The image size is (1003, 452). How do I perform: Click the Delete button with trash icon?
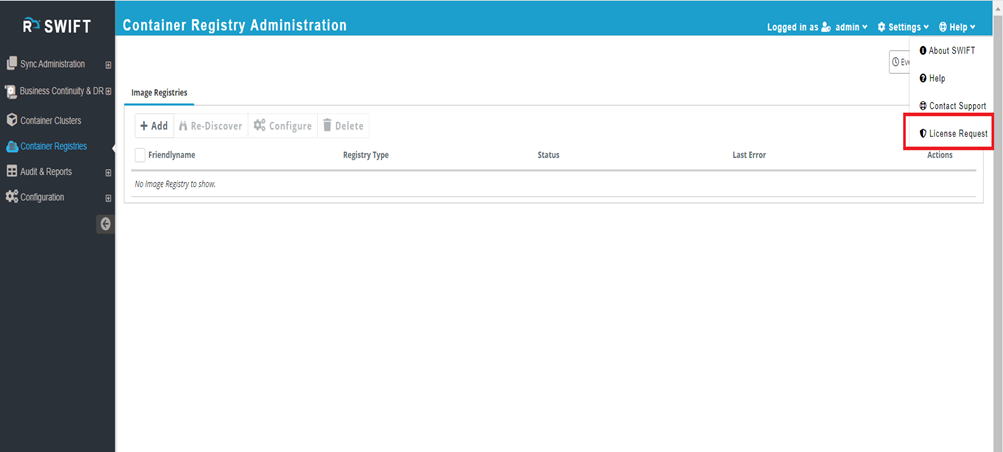[x=343, y=126]
